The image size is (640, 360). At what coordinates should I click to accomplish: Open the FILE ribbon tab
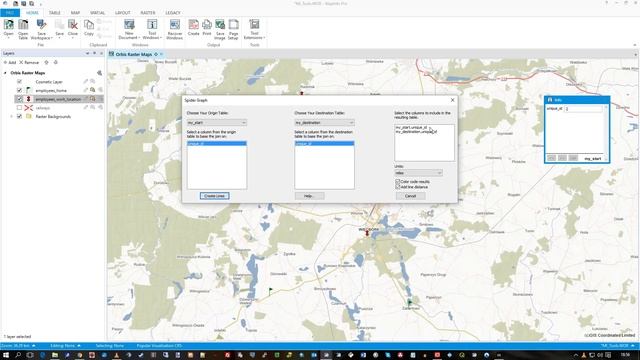tap(10, 13)
